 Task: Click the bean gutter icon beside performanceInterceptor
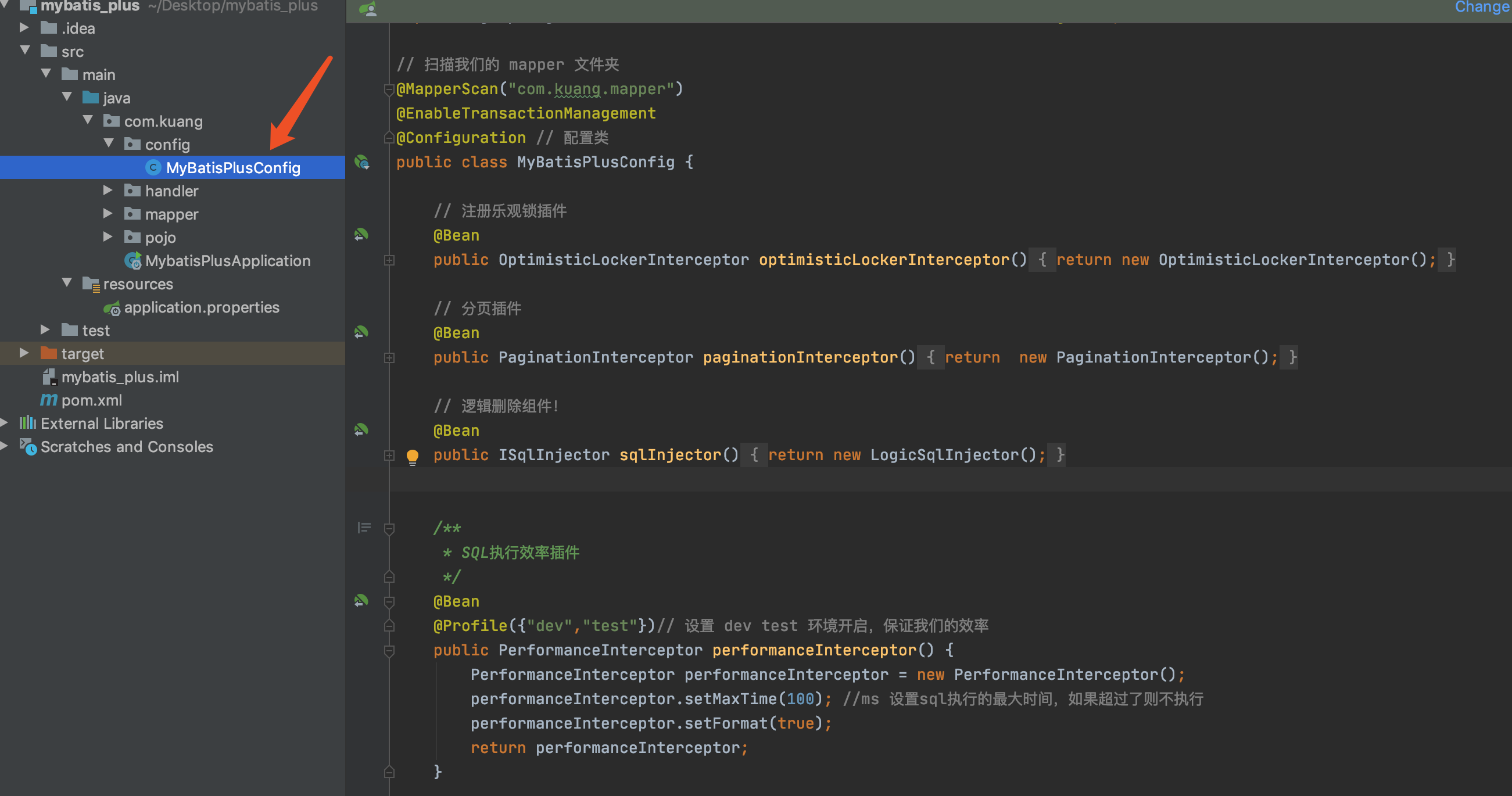pos(361,601)
